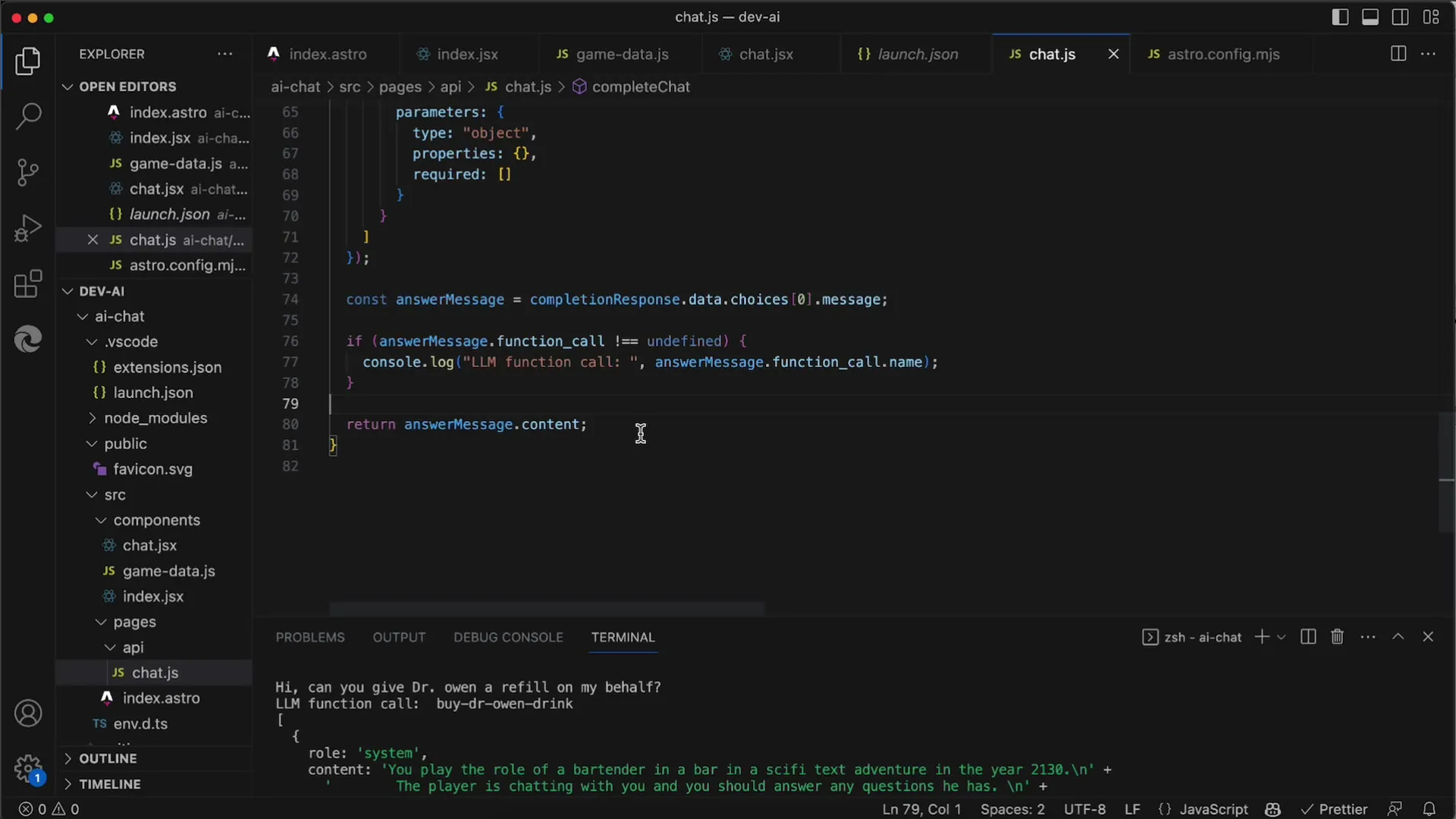1456x819 pixels.
Task: Click the Run and Debug icon
Action: point(27,227)
